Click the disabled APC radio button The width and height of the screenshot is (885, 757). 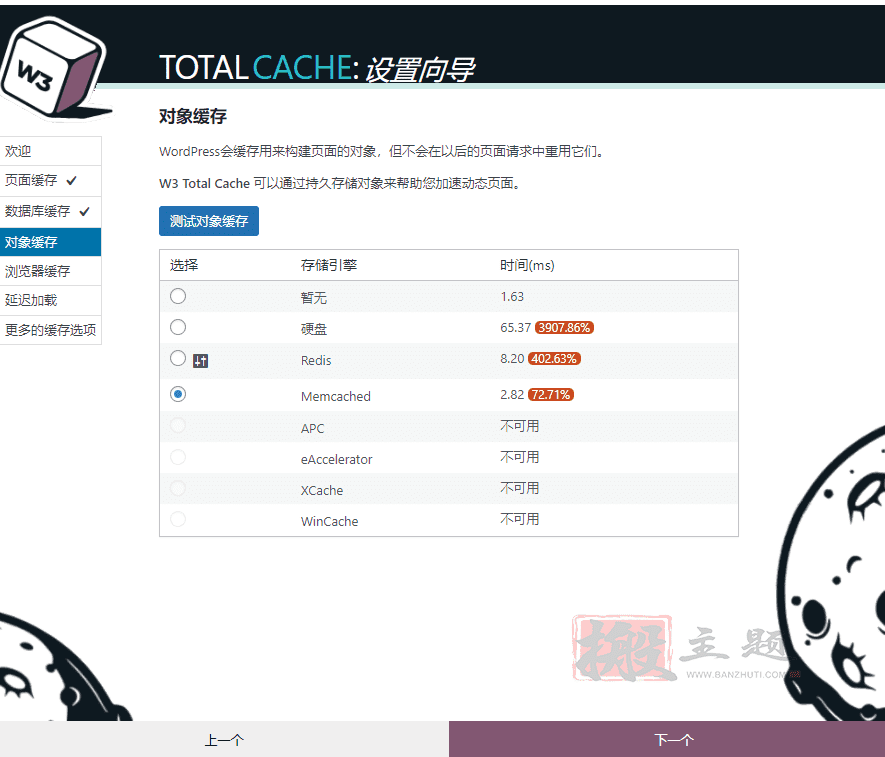178,426
